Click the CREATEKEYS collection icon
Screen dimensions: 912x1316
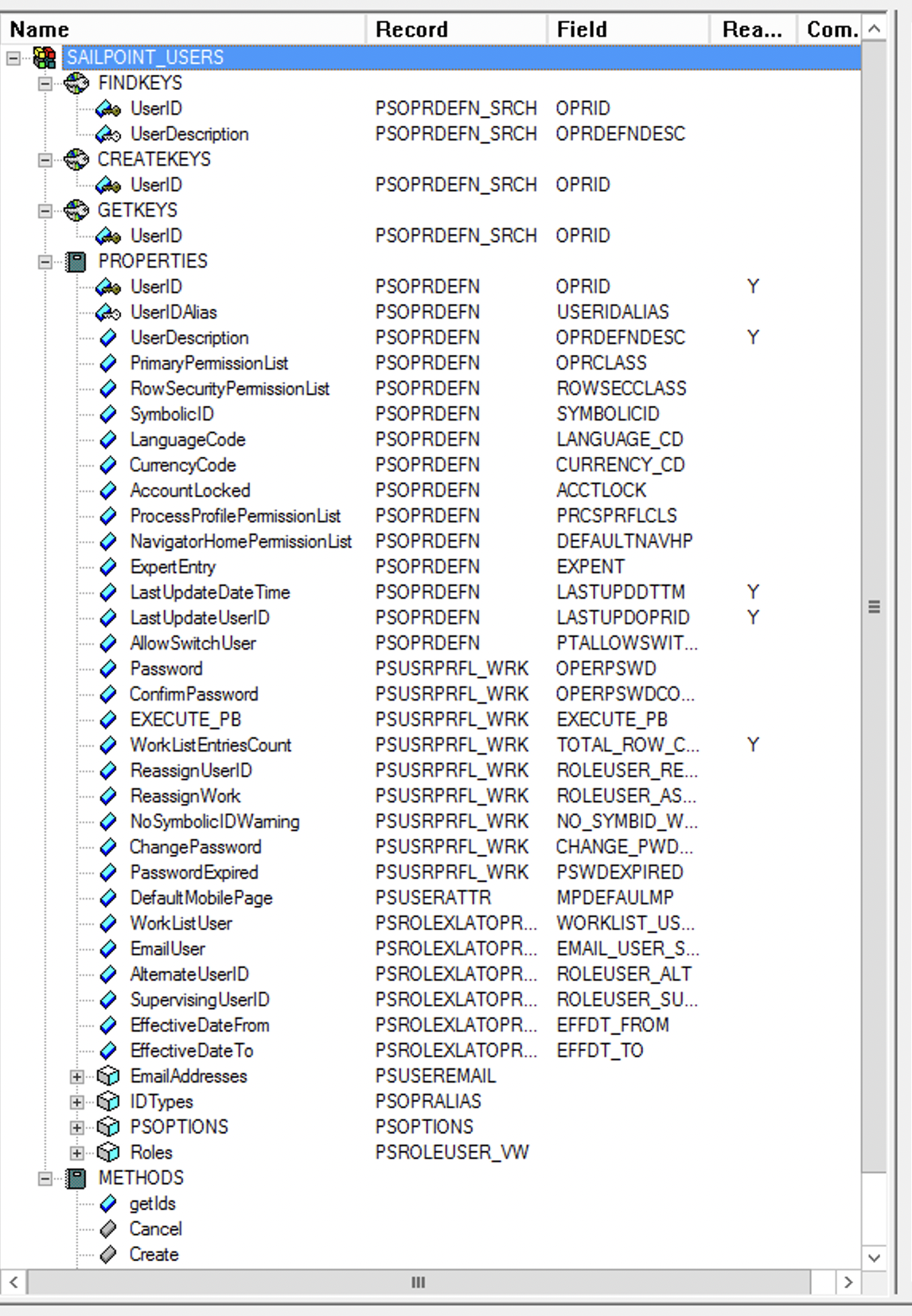(x=76, y=159)
